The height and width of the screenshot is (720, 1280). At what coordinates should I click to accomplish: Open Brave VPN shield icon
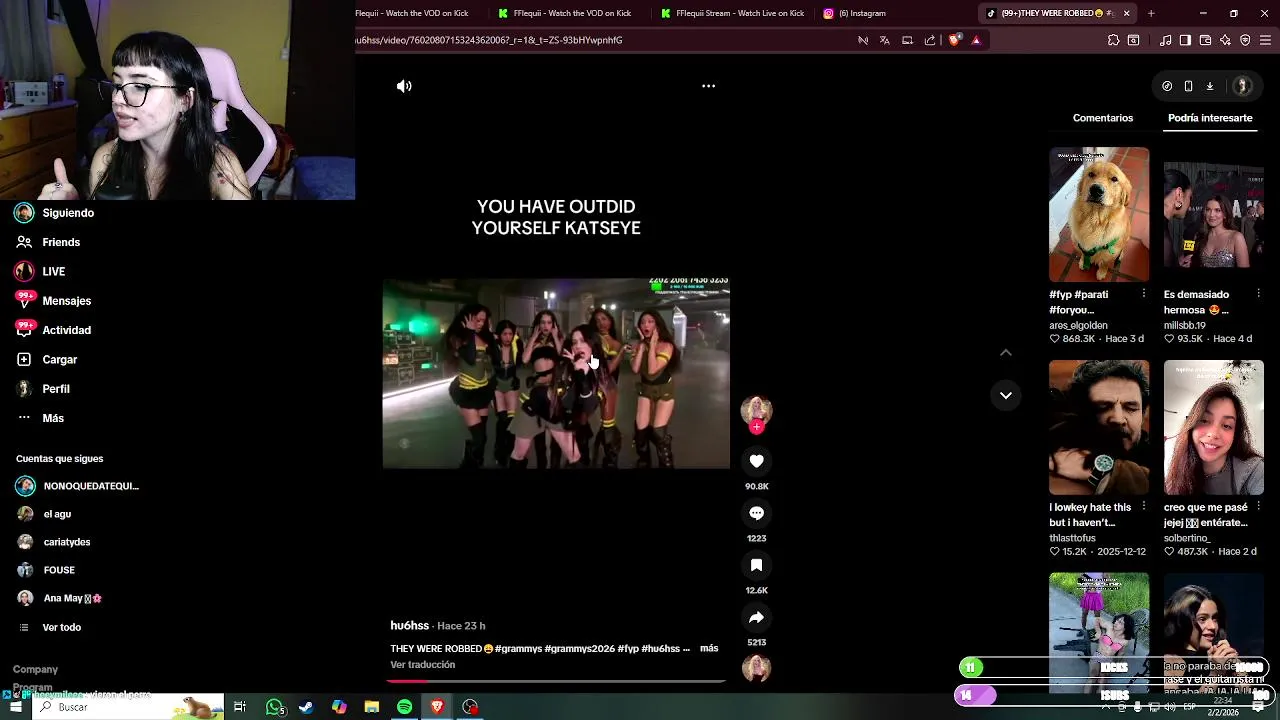tap(1245, 40)
